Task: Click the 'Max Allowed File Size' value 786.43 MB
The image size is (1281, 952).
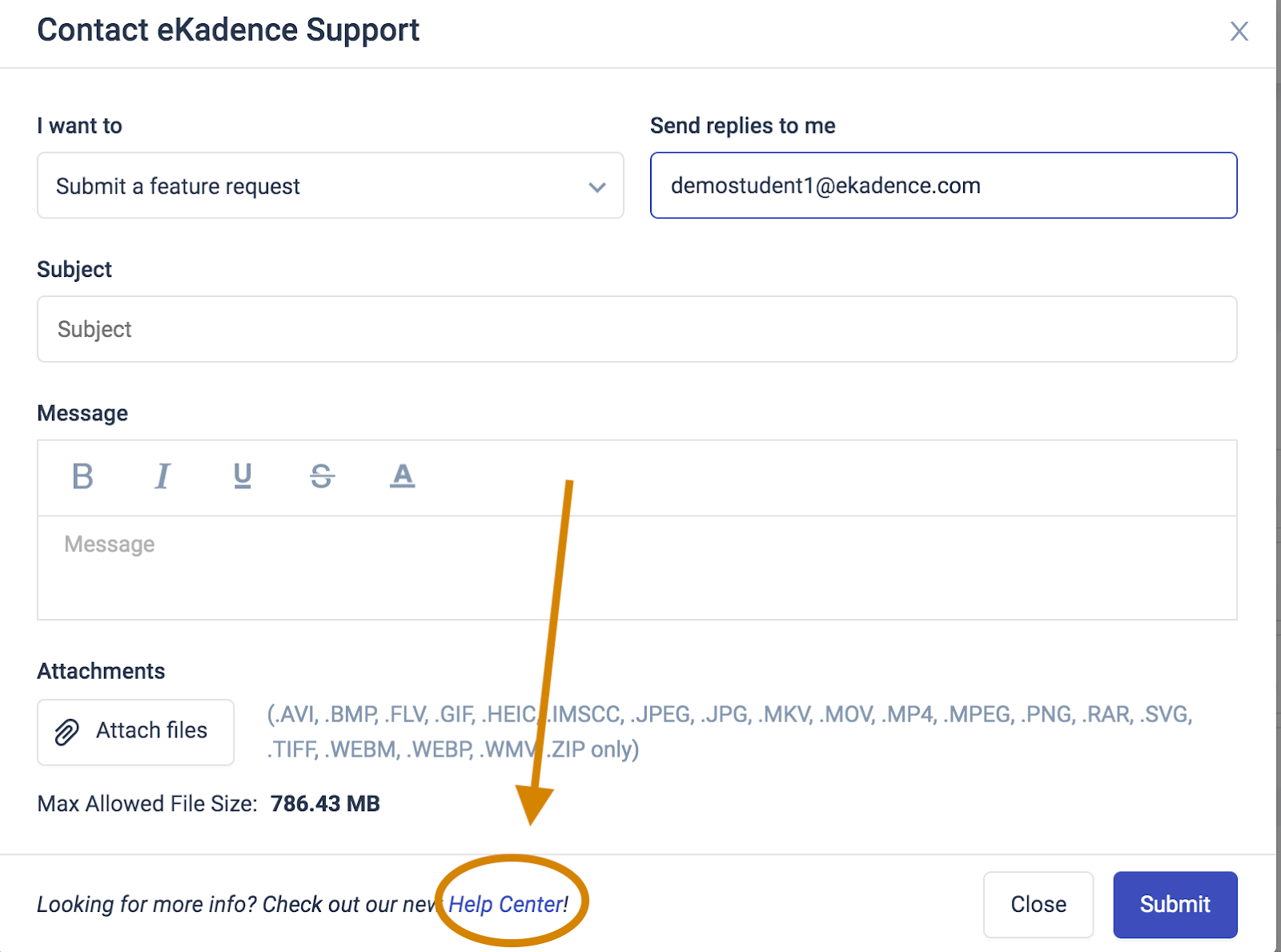Action: pyautogui.click(x=325, y=803)
